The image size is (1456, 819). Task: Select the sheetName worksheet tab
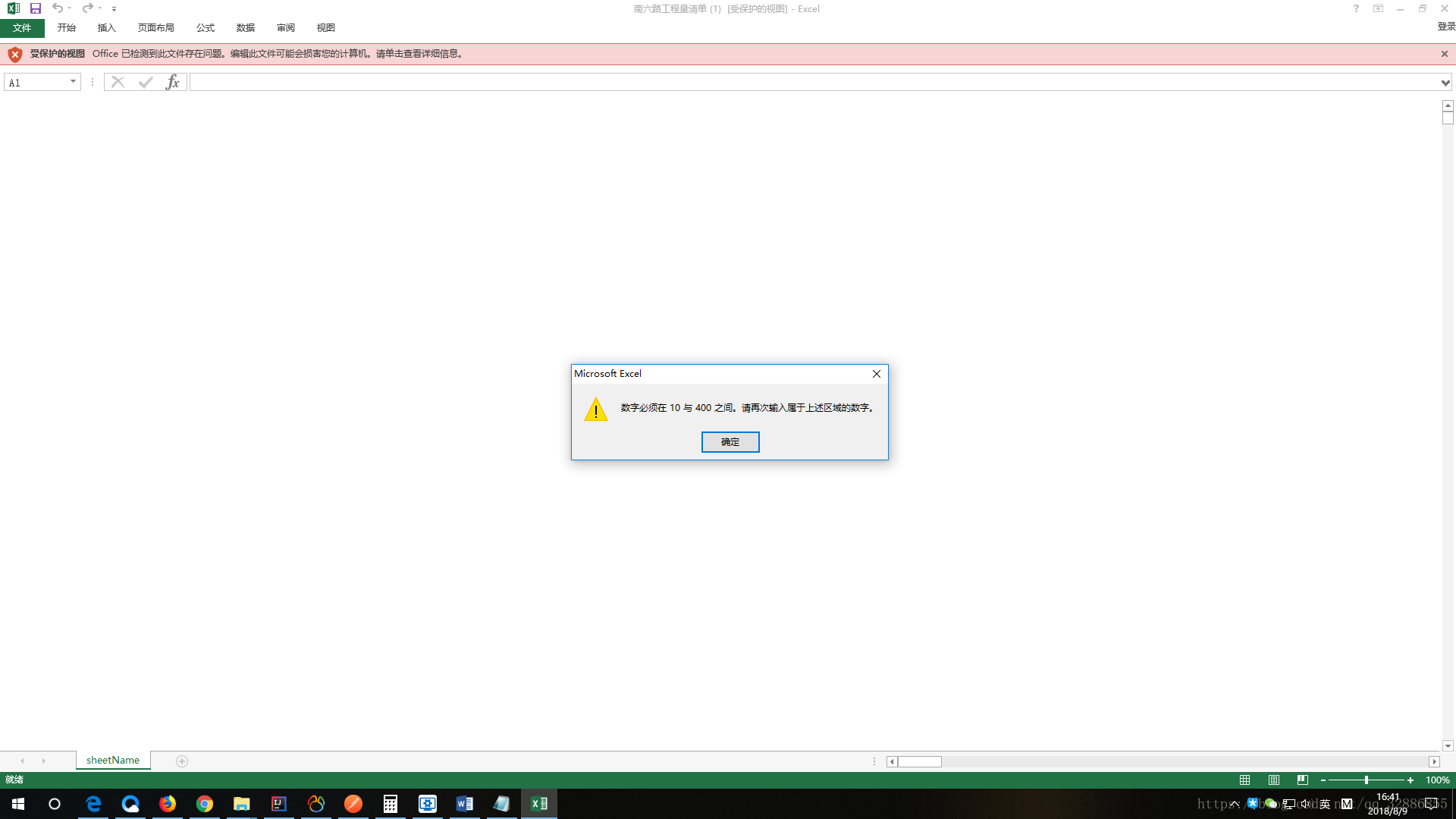pos(113,761)
